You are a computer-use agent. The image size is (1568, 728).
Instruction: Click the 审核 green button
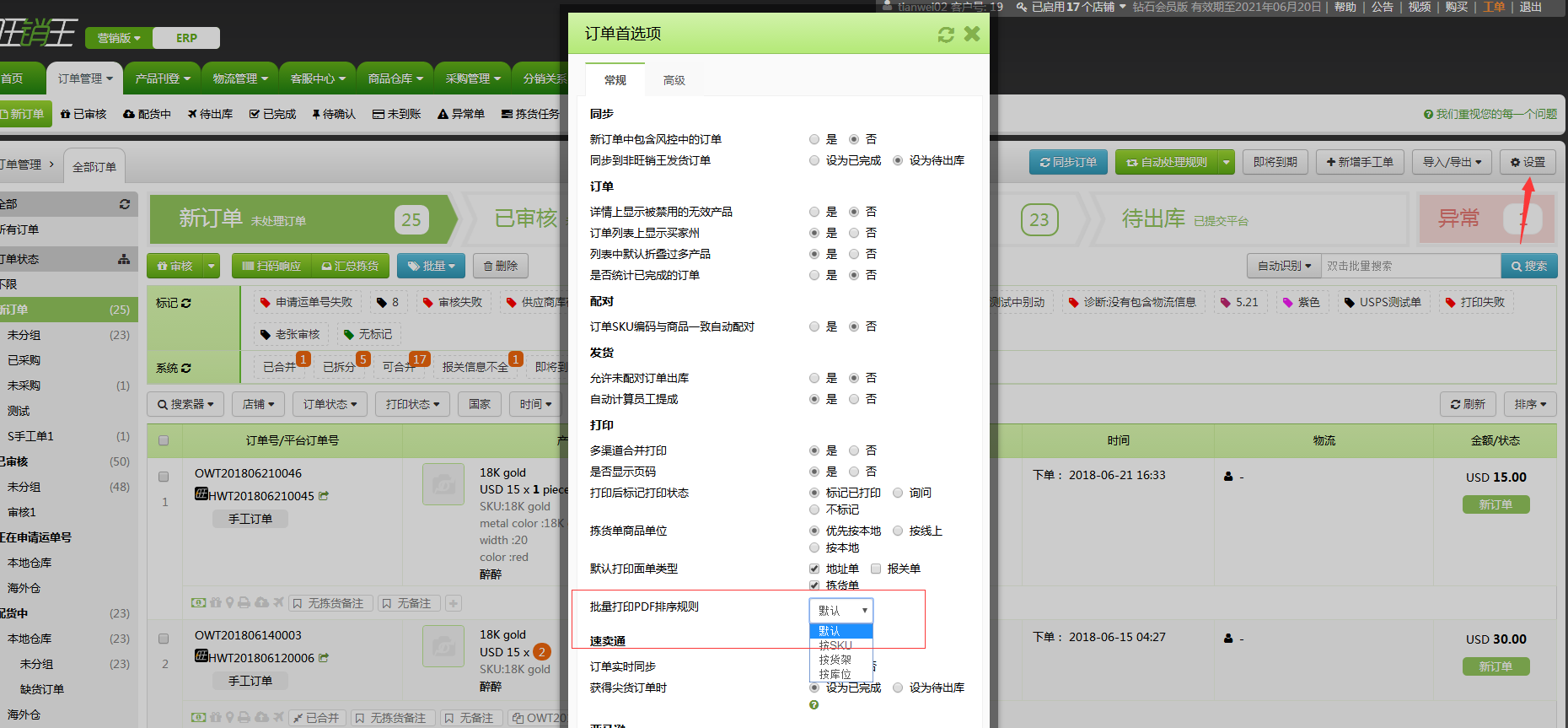(x=175, y=266)
